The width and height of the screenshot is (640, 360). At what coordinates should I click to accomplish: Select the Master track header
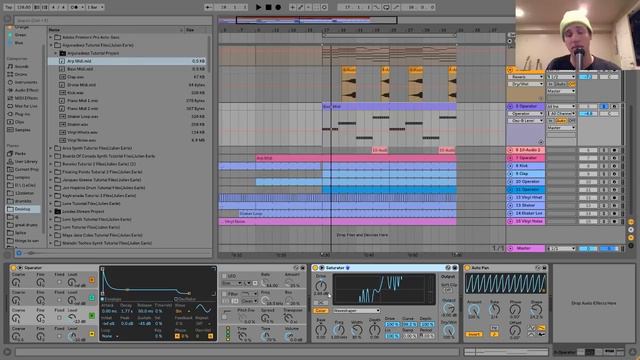tap(526, 248)
